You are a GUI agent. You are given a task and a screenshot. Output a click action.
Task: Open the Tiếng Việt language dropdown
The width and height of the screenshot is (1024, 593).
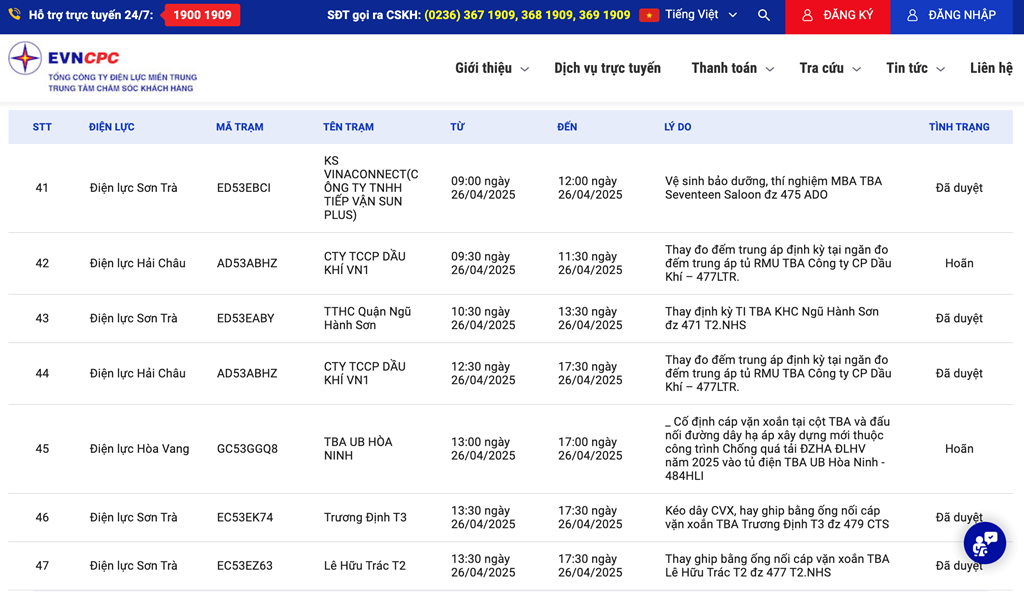(701, 15)
